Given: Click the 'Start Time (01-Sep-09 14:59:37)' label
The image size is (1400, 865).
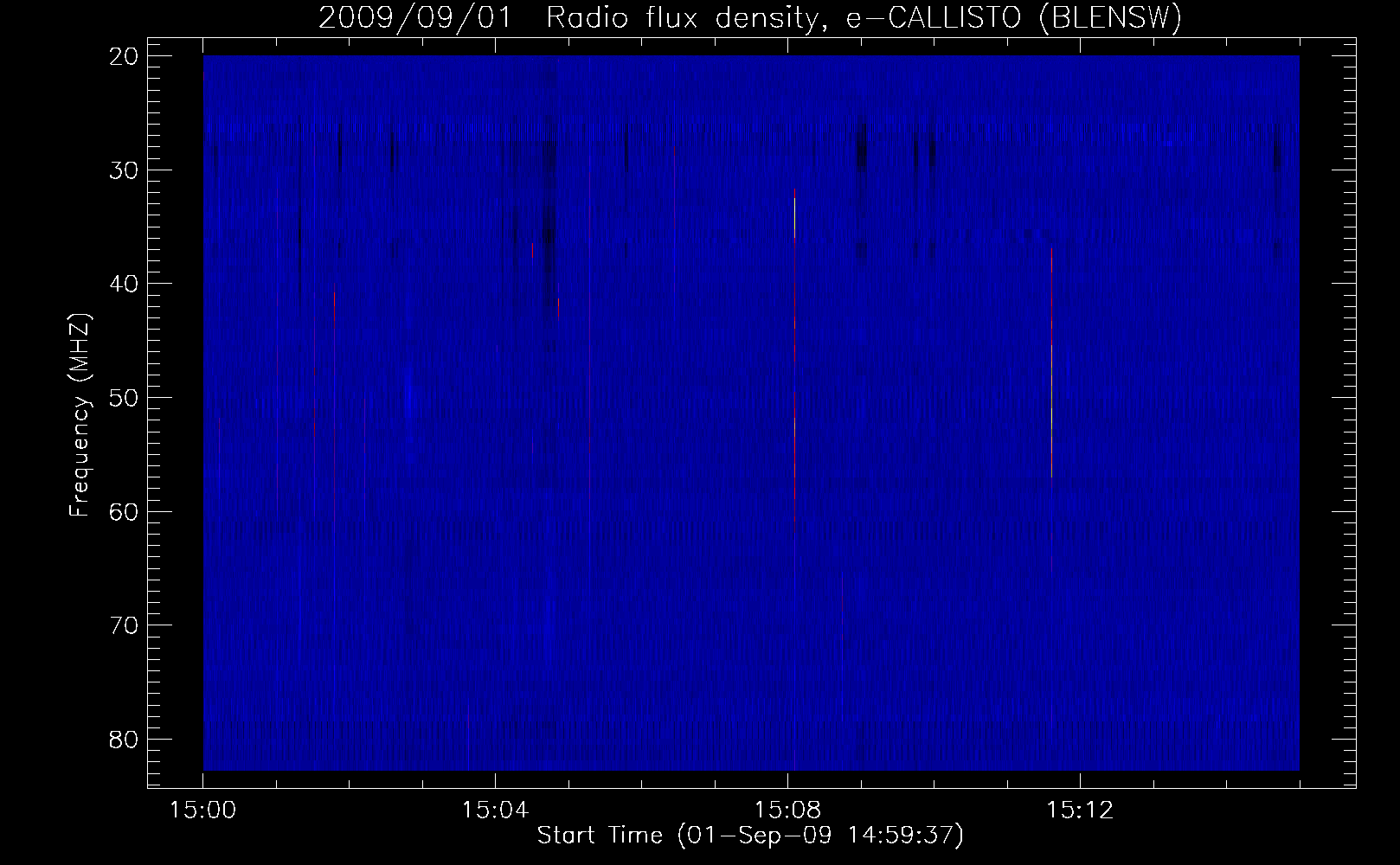Looking at the screenshot, I should pos(750,836).
